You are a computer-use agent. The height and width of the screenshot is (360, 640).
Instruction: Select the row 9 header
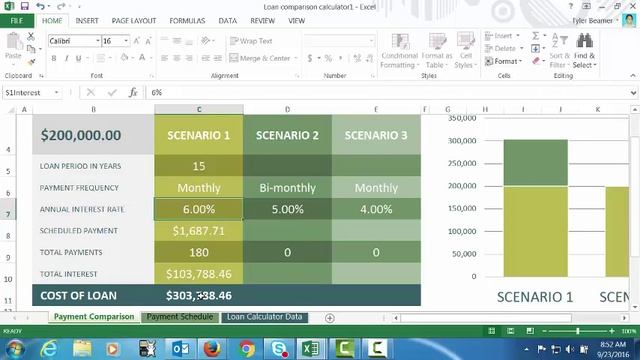pos(8,252)
